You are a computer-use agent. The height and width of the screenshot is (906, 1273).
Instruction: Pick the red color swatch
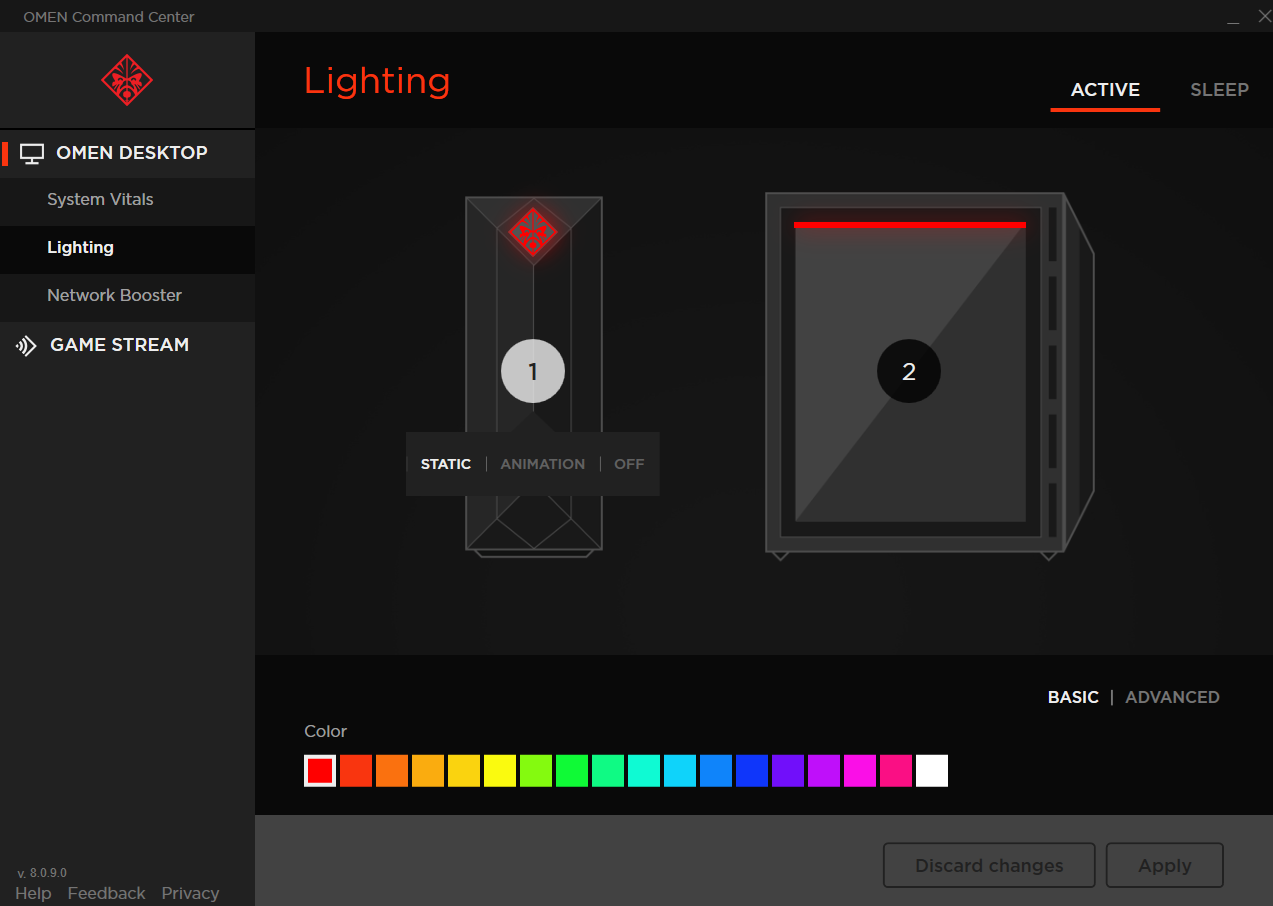[x=320, y=771]
